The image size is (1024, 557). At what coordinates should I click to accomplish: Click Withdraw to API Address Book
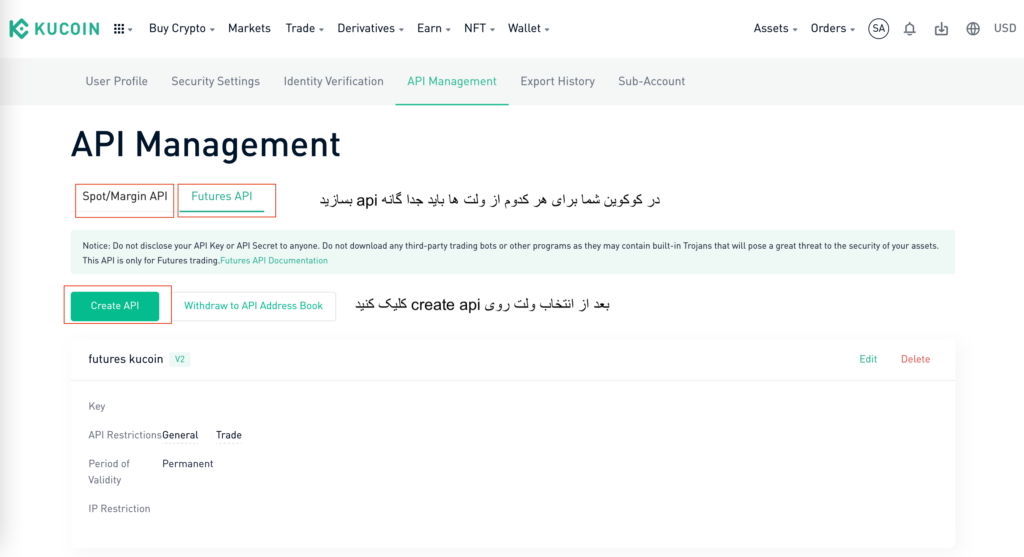253,306
